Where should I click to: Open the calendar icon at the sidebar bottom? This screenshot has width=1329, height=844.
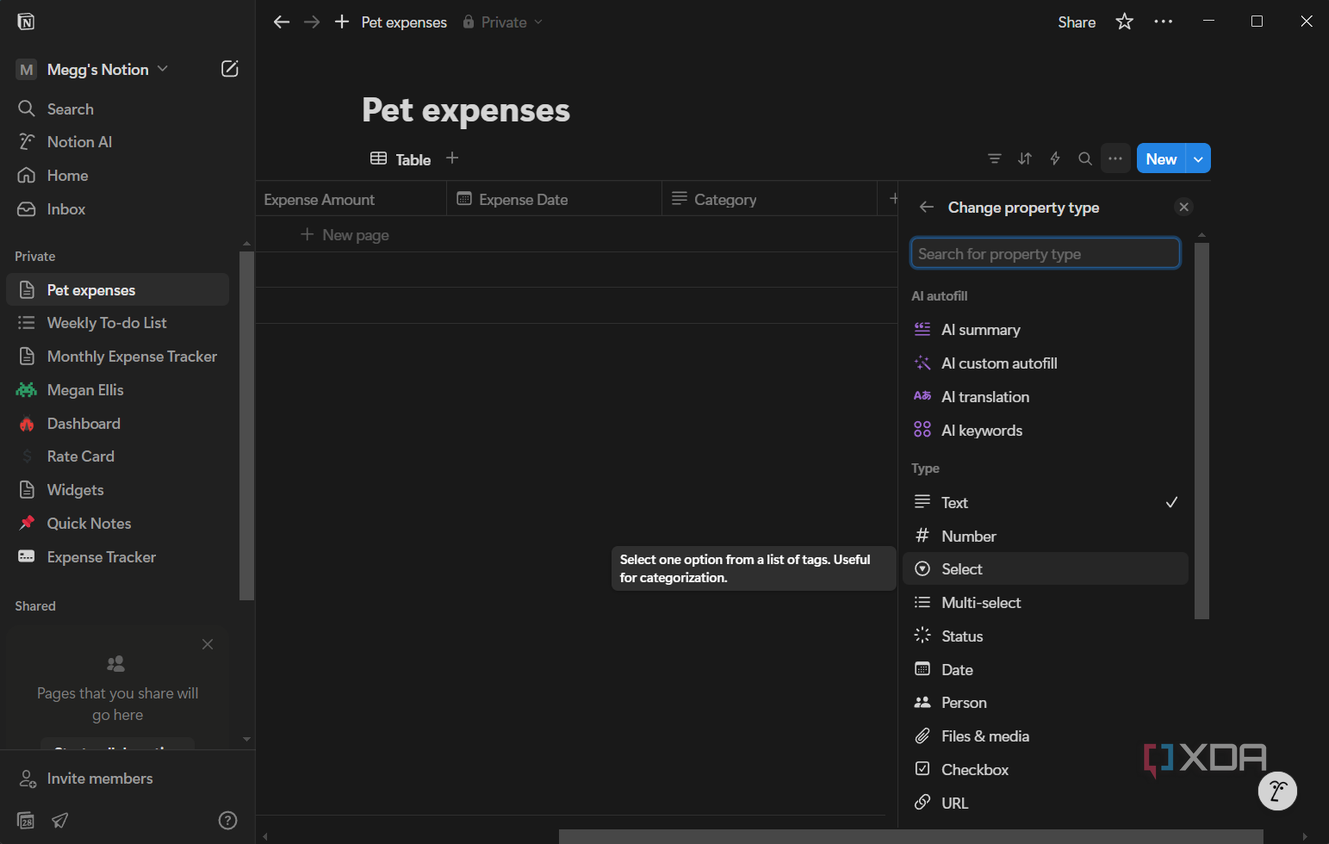pos(26,821)
